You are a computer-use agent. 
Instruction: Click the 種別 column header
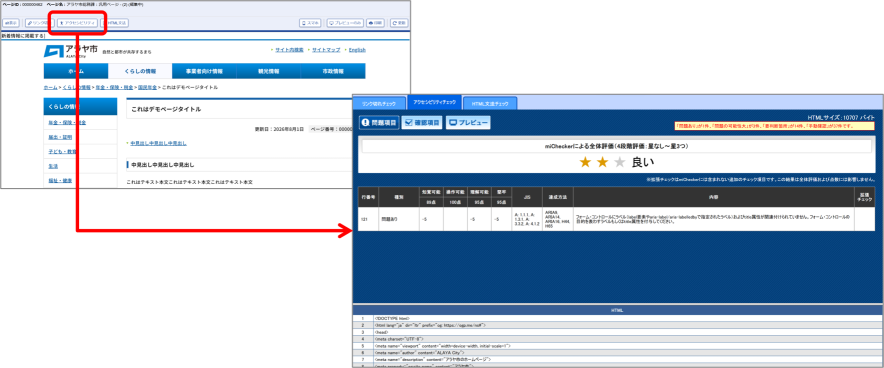click(x=399, y=198)
